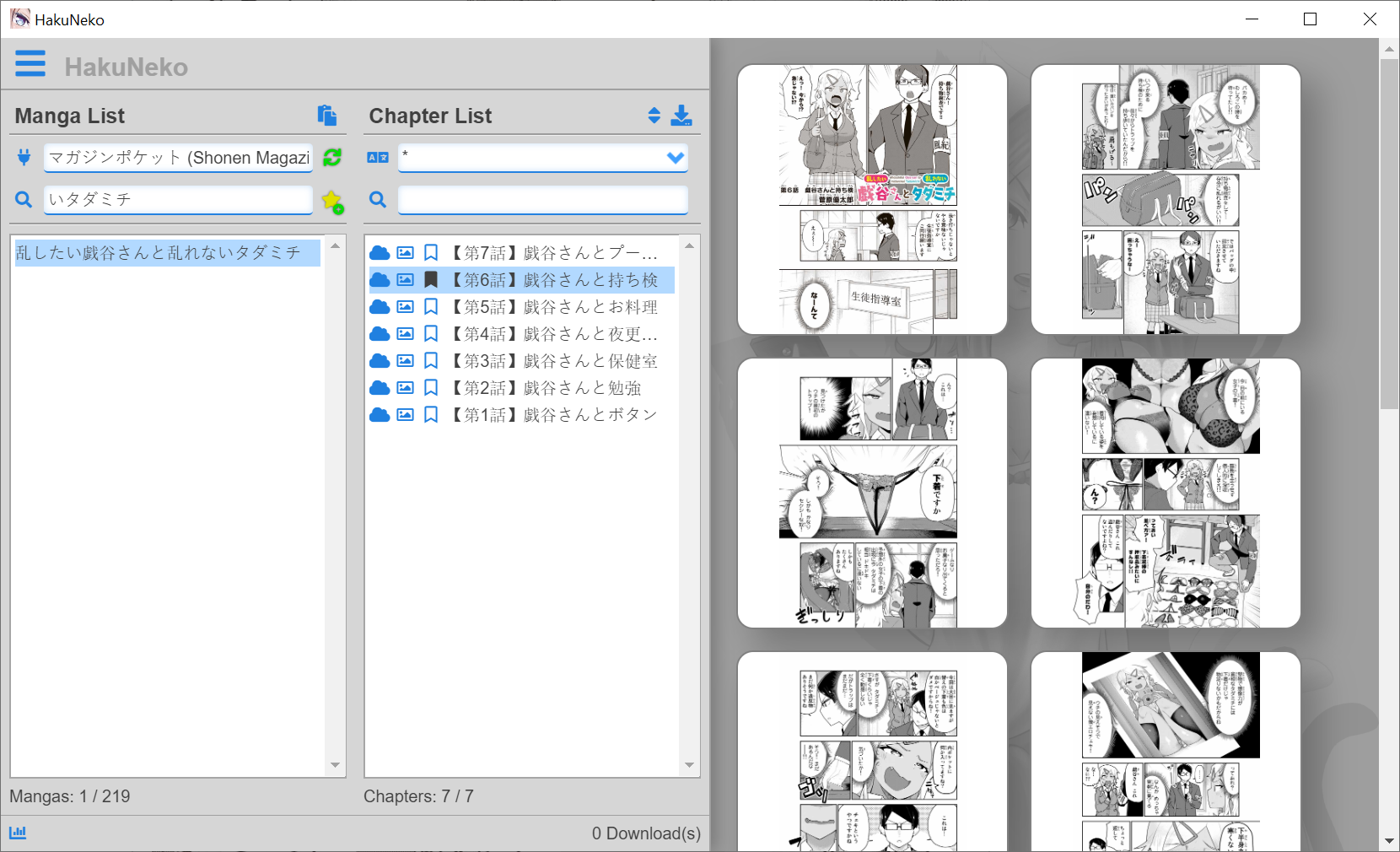Toggle the bookmark on chapter 第6話
The height and width of the screenshot is (852, 1400).
431,279
